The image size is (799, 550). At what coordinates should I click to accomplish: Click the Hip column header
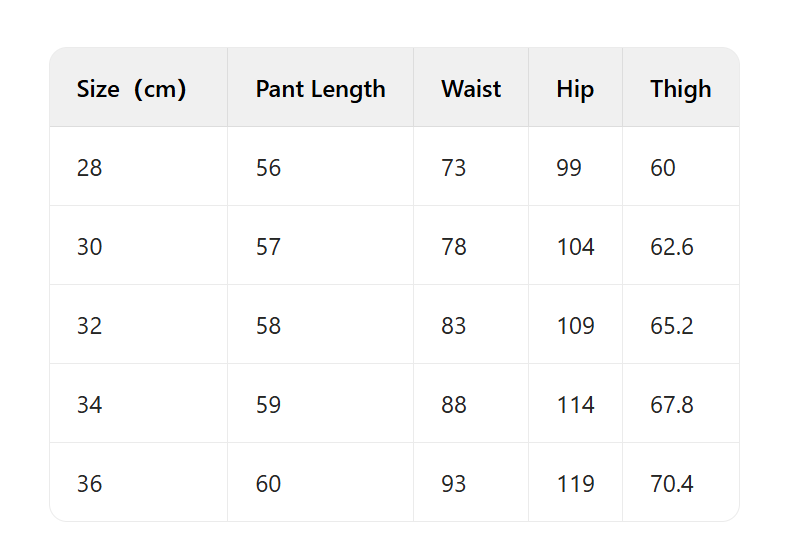[575, 89]
